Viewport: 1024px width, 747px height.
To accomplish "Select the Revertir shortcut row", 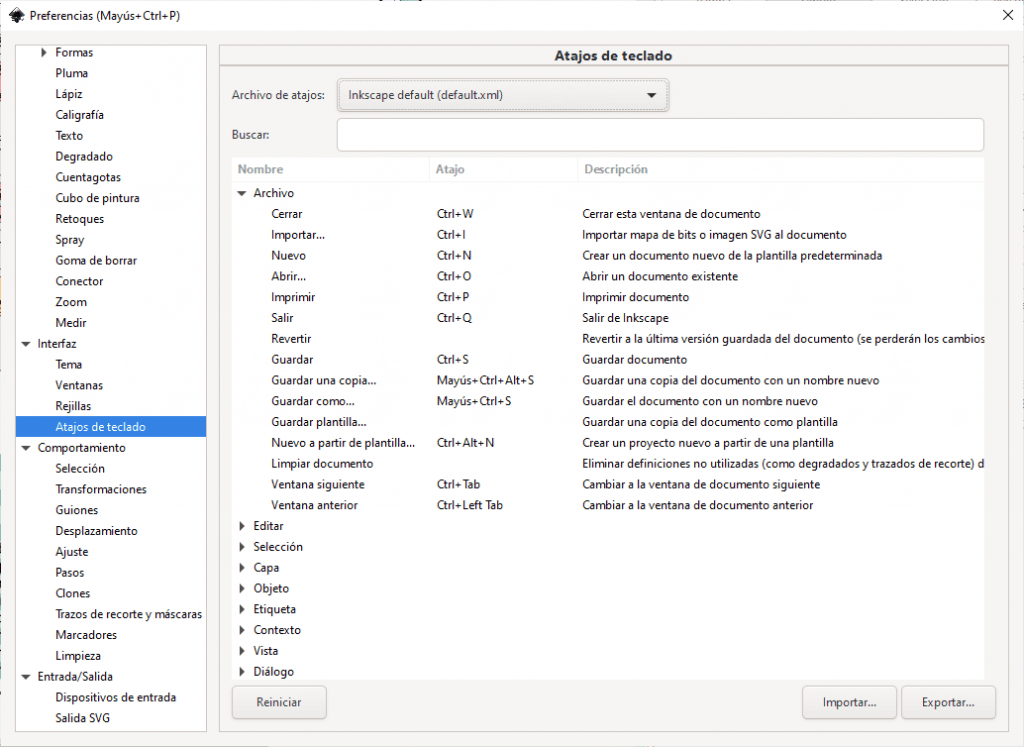I will pyautogui.click(x=608, y=339).
